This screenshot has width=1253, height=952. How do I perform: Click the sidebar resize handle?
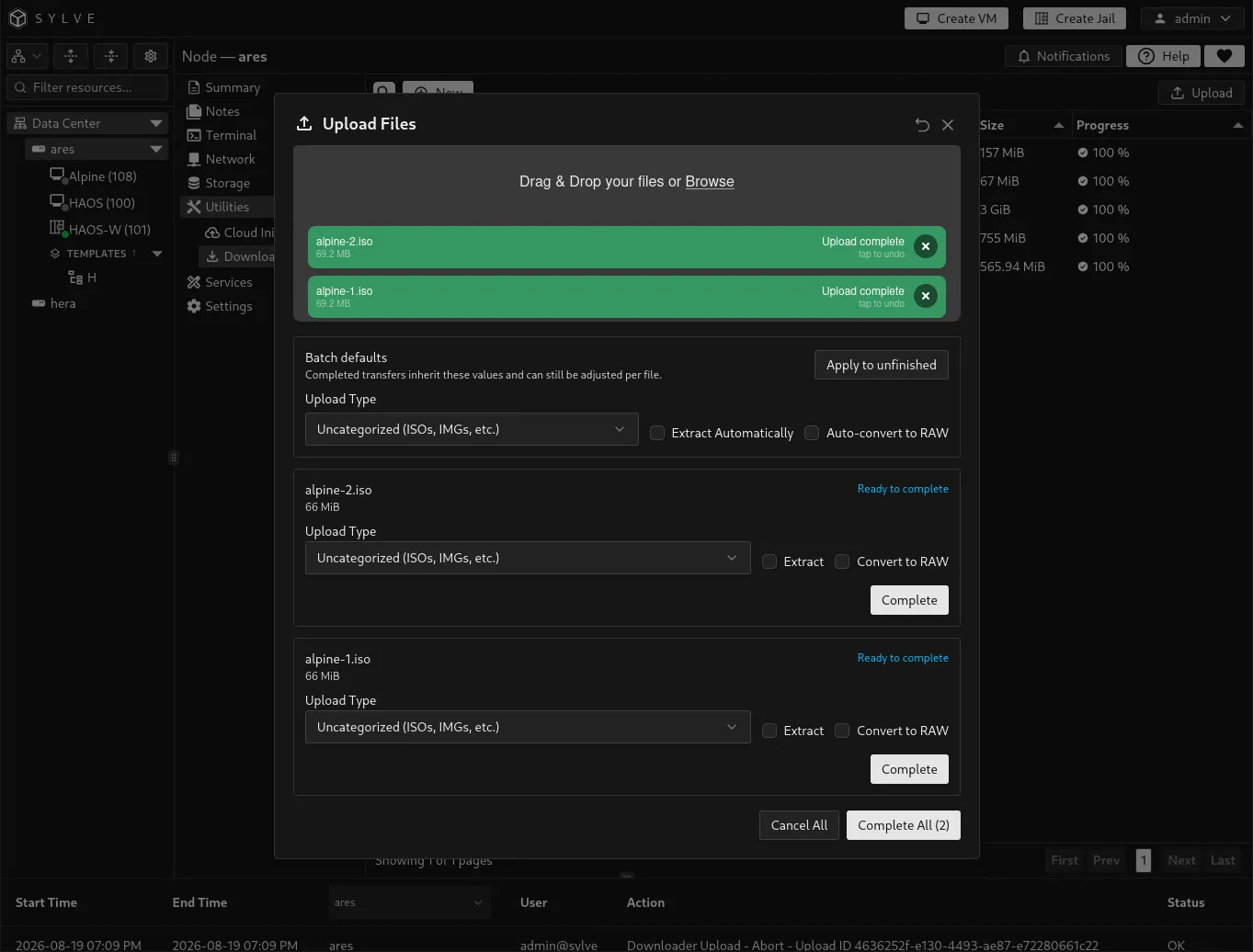[173, 458]
